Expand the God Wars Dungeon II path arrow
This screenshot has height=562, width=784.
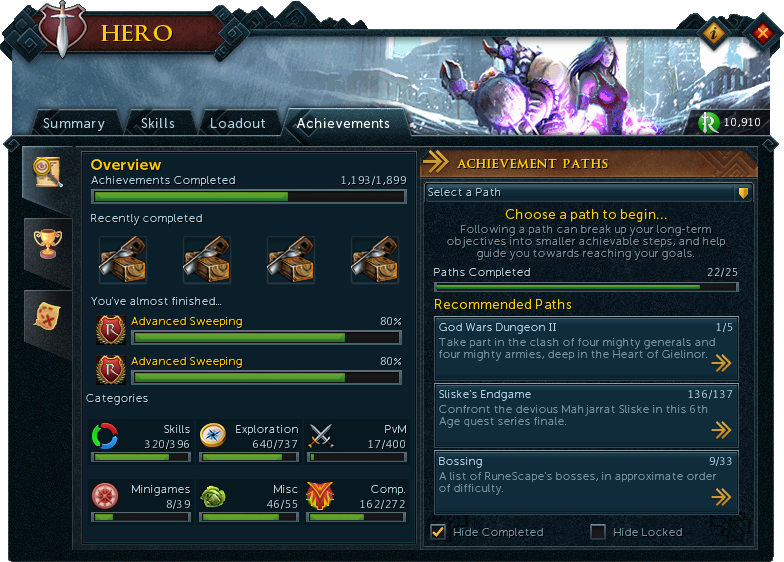(x=721, y=363)
